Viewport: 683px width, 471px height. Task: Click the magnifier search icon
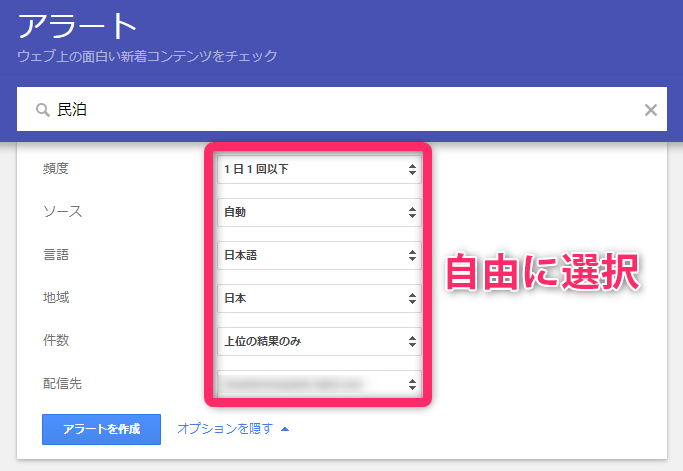coord(43,110)
